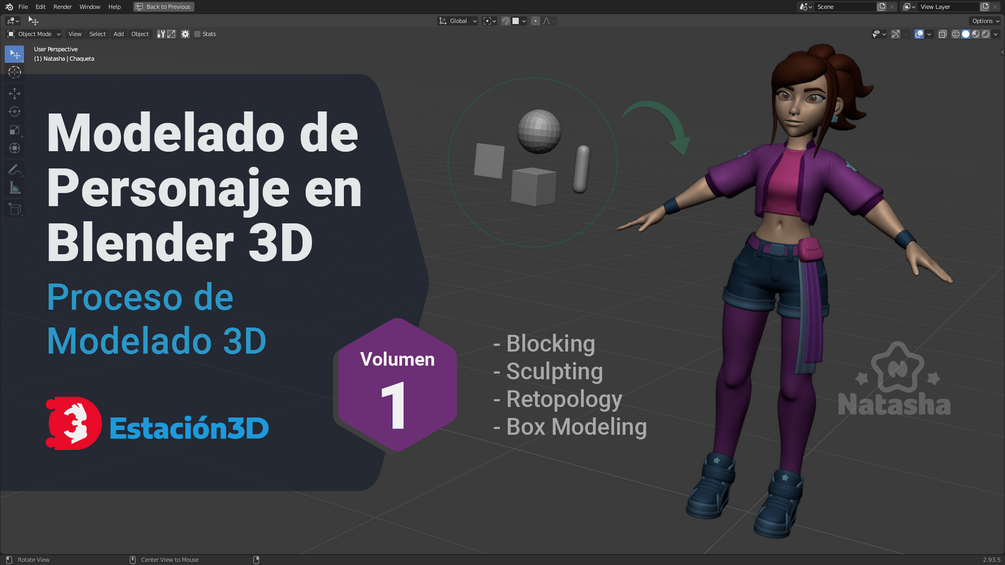
Task: Select the Select Box tool
Action: (x=14, y=54)
